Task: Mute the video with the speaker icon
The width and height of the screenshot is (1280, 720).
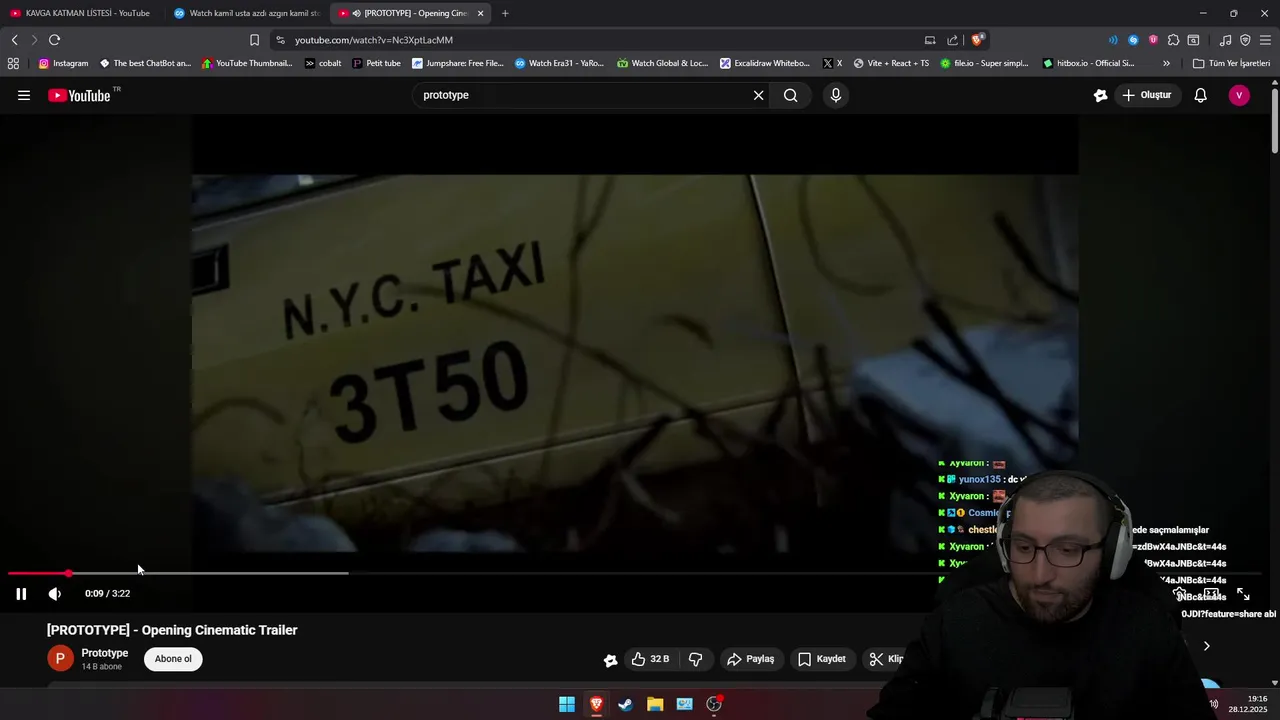Action: [x=55, y=594]
